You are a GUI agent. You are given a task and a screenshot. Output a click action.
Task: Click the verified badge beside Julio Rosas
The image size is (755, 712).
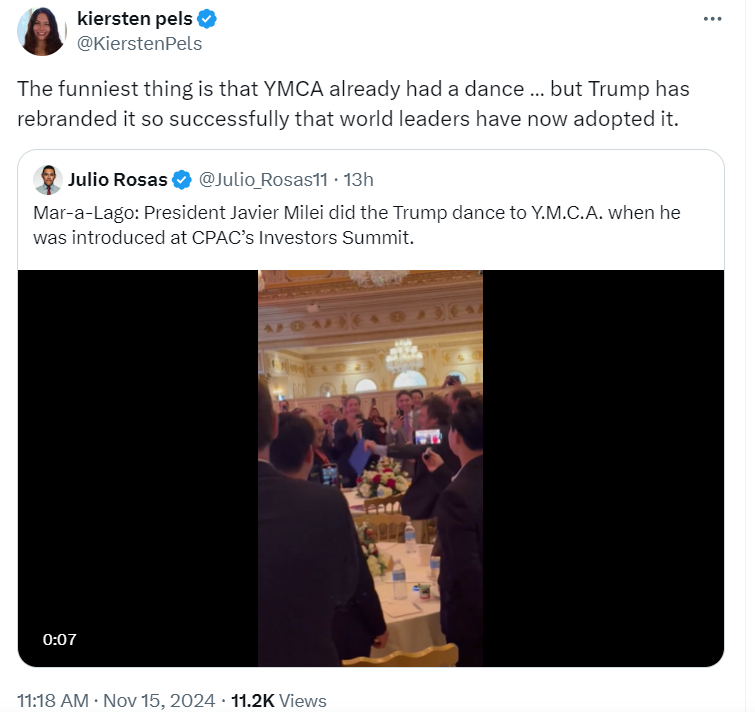point(182,180)
